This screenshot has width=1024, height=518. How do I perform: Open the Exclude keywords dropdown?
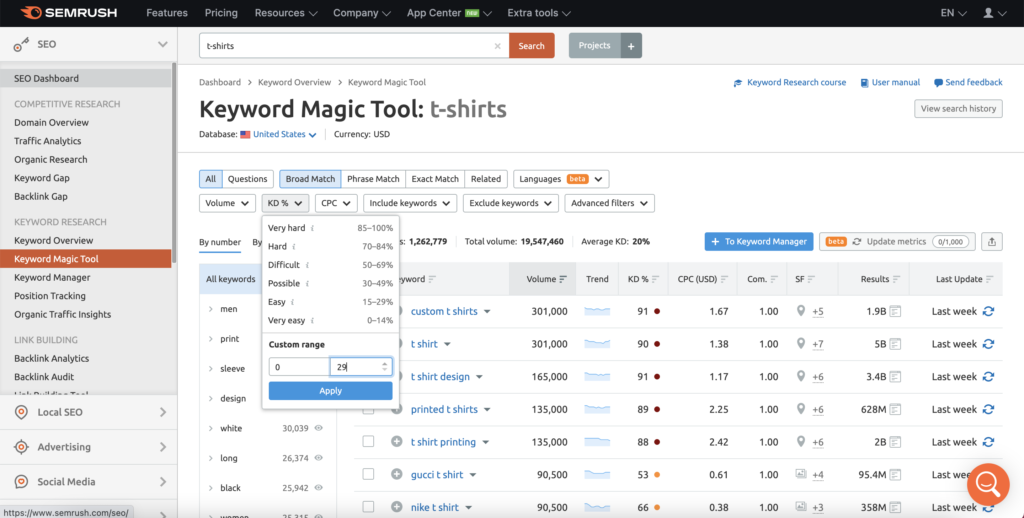tap(511, 203)
